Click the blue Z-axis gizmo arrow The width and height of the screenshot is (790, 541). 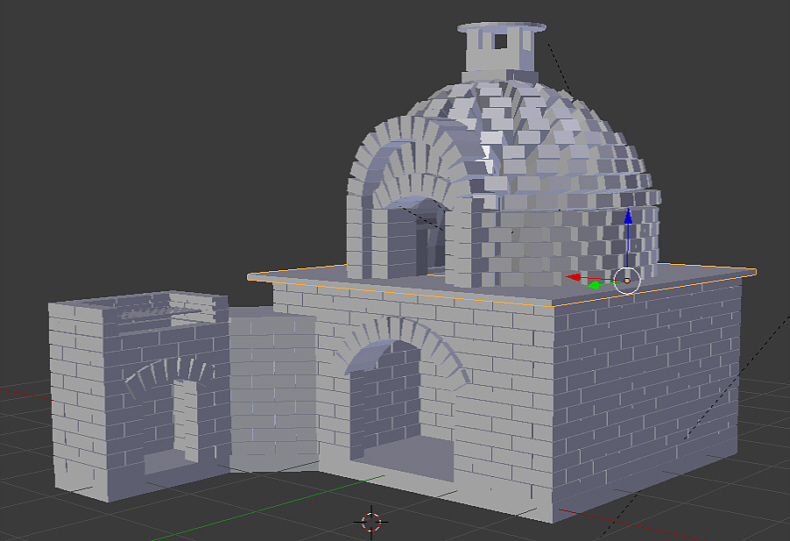tap(628, 218)
